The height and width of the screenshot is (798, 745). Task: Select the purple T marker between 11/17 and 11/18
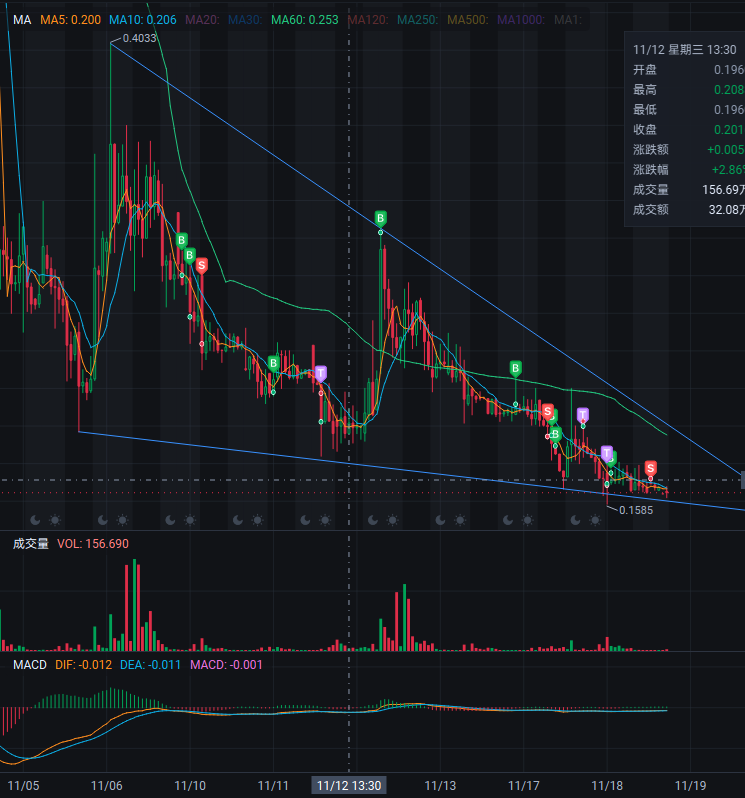coord(583,415)
